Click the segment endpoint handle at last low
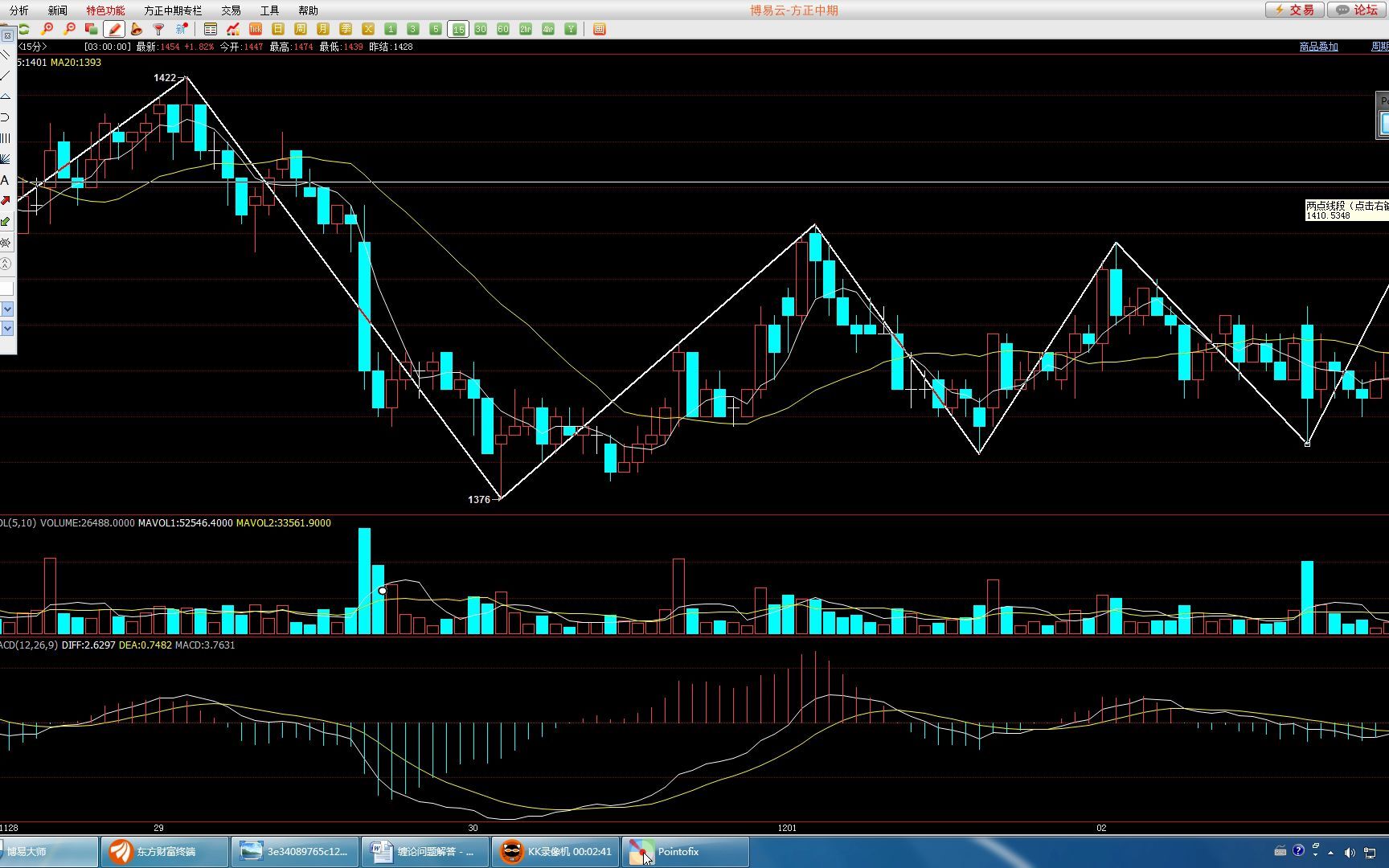The width and height of the screenshot is (1389, 868). (1307, 444)
